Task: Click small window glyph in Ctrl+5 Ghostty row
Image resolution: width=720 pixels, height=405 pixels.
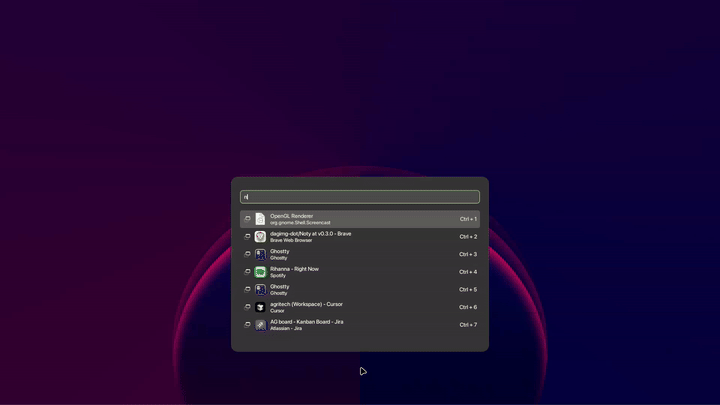Action: [248, 289]
